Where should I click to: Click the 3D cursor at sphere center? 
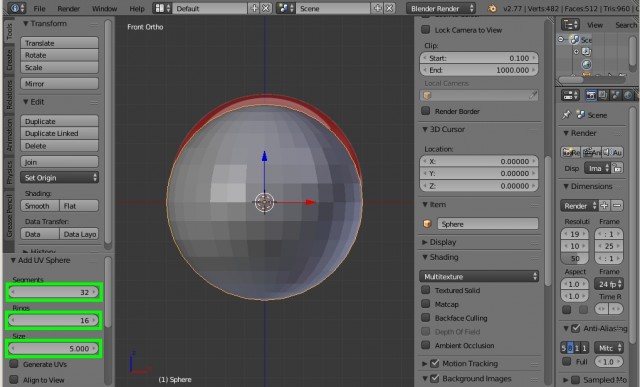click(264, 202)
